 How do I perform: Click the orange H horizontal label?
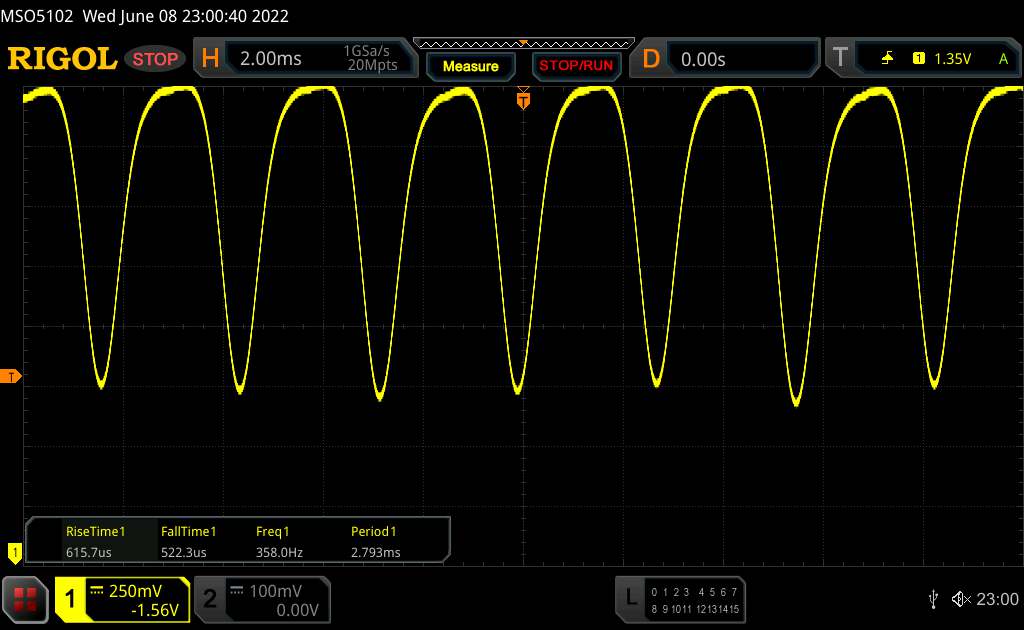tap(210, 59)
